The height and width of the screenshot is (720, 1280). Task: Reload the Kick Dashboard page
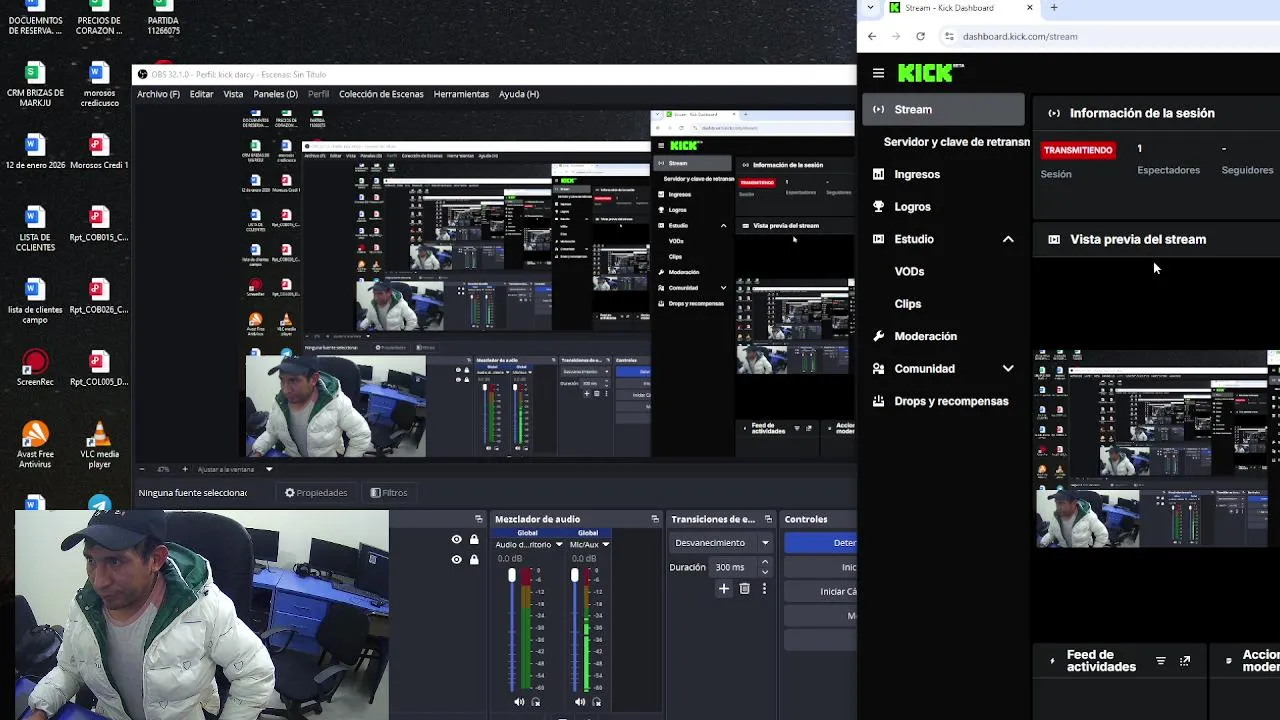(920, 36)
